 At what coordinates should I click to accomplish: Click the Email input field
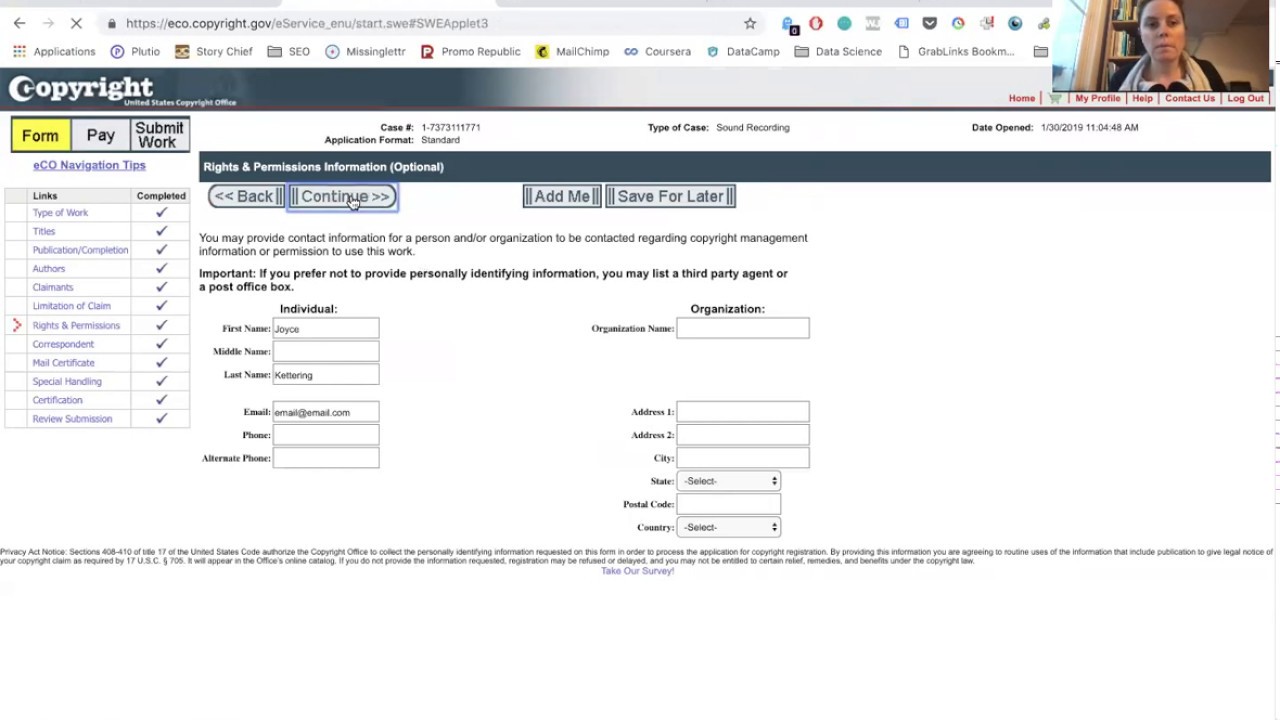326,412
